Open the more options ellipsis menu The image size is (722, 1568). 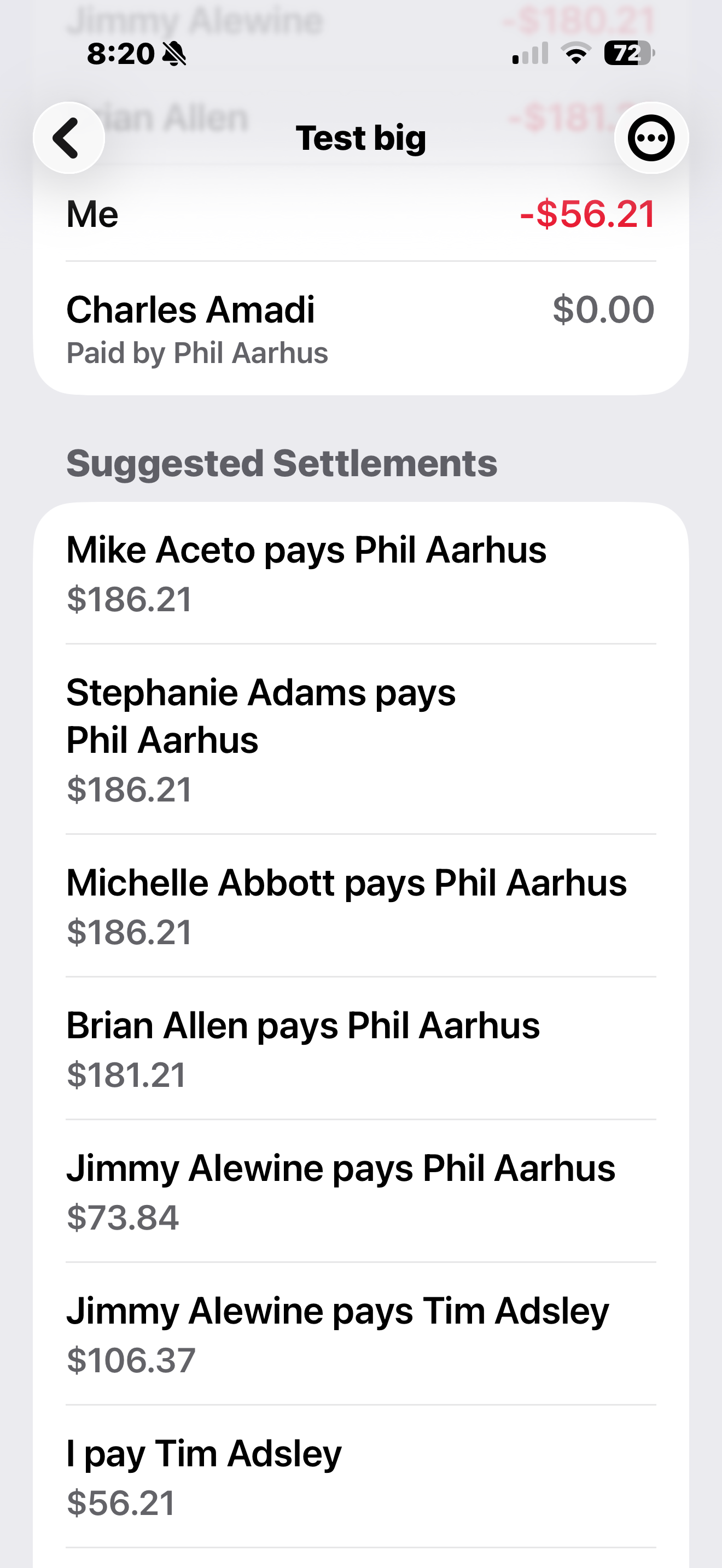coord(651,138)
